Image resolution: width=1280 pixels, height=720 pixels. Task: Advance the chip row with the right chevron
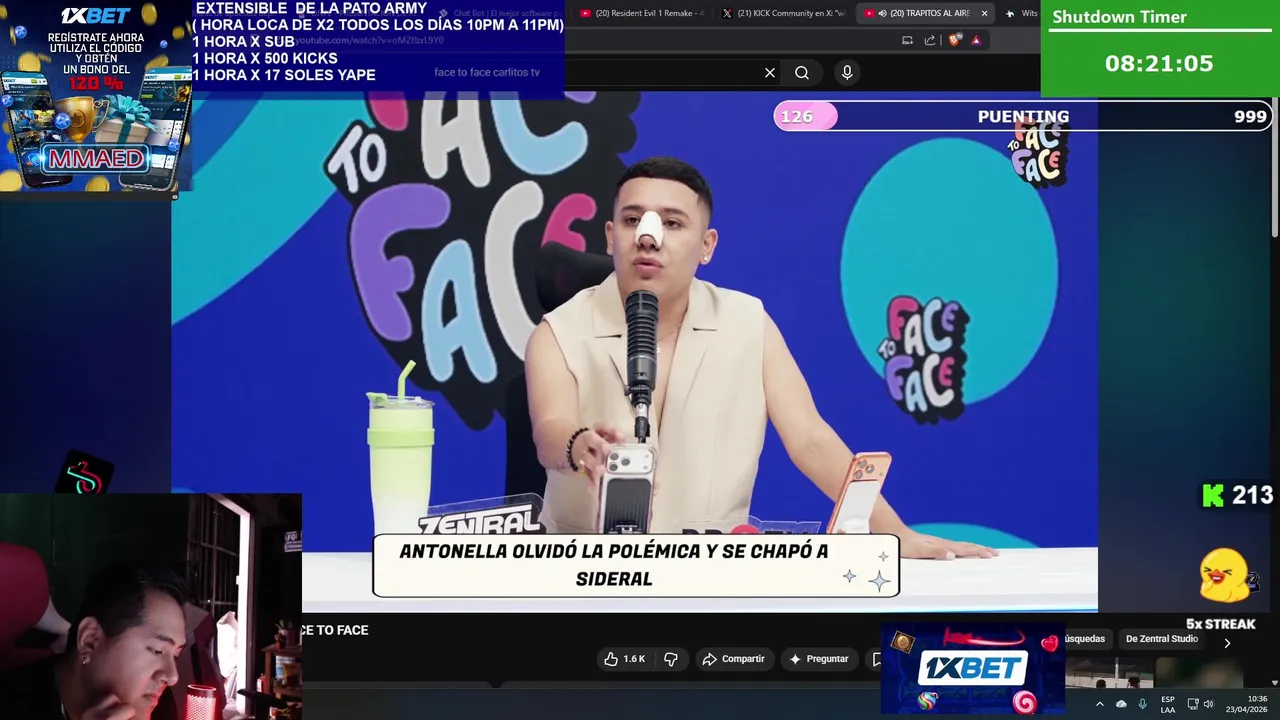click(1227, 643)
